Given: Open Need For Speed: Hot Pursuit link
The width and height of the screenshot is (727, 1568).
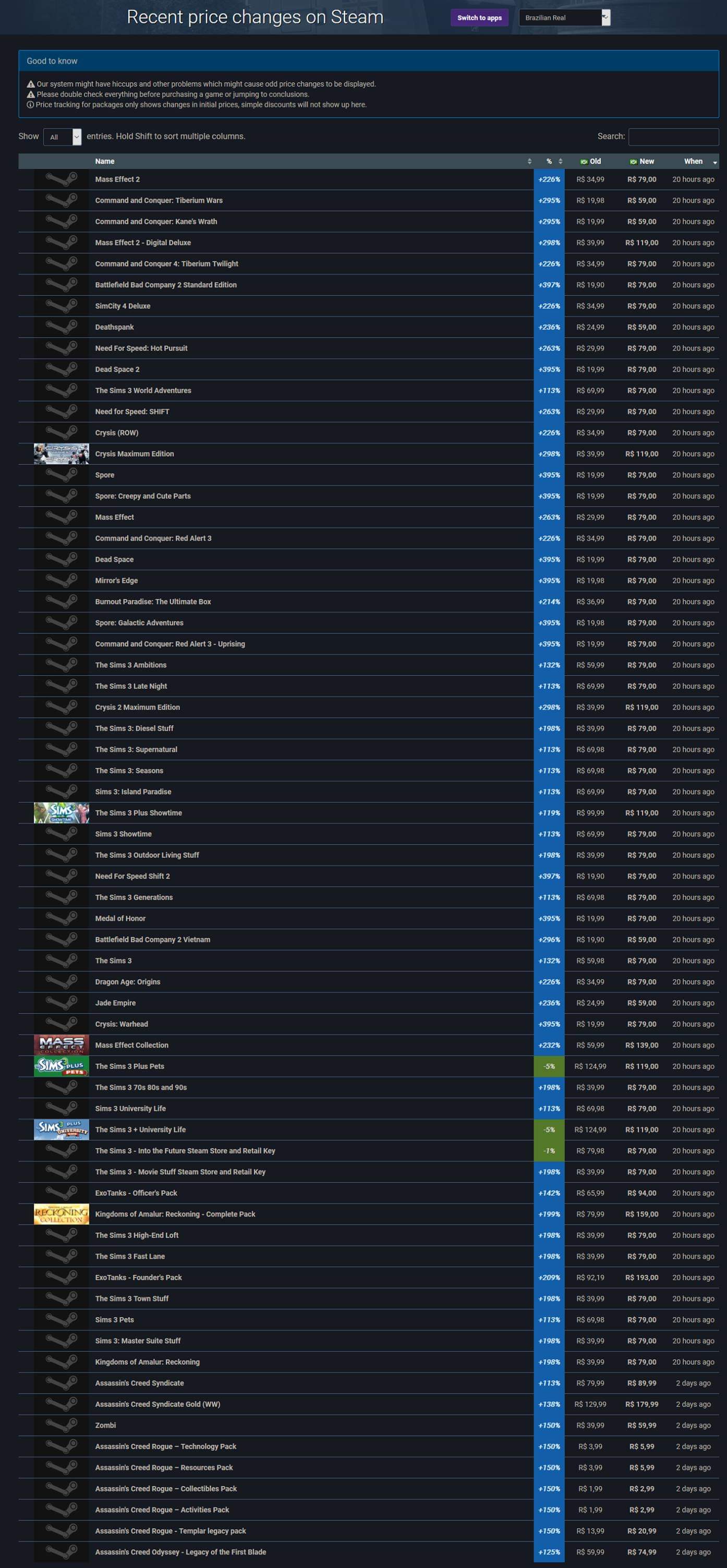Looking at the screenshot, I should (141, 349).
